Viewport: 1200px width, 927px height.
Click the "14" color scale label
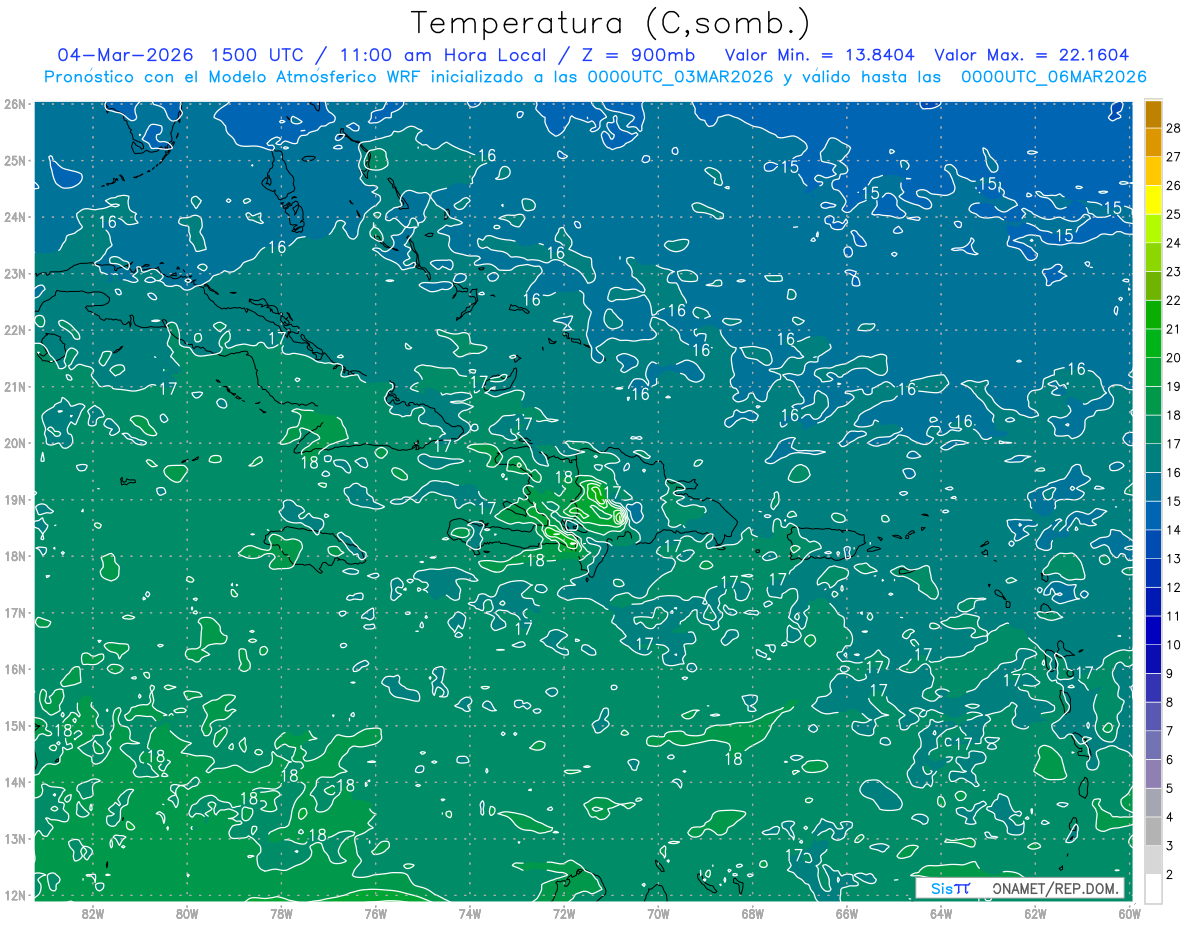(x=1174, y=529)
